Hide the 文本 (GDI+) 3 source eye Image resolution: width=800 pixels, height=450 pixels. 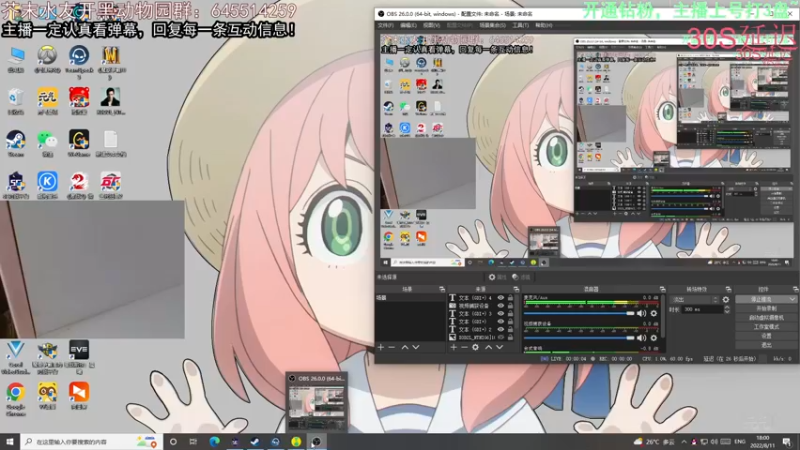click(501, 314)
